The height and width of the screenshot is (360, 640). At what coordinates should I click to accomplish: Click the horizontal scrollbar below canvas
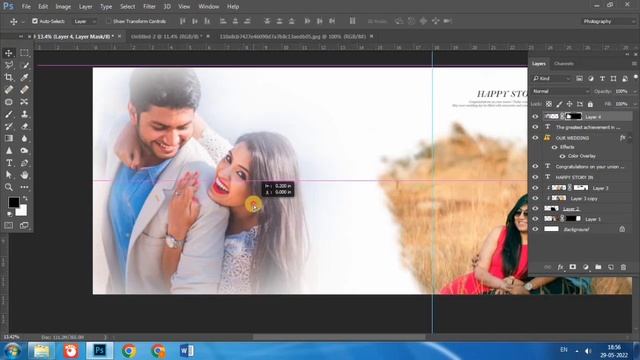[x=339, y=337]
